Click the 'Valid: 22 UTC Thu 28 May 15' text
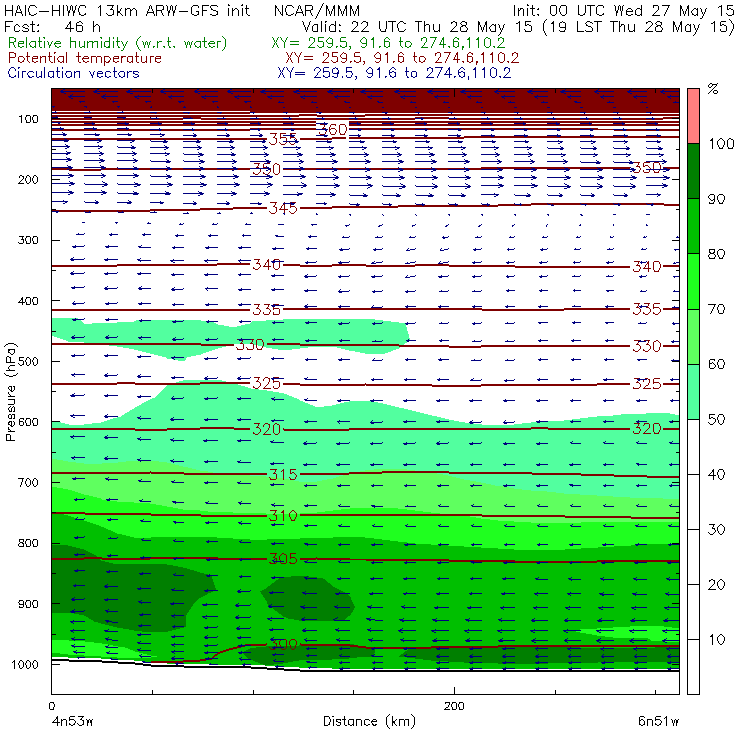Screen dimensions: 740x740 click(417, 27)
